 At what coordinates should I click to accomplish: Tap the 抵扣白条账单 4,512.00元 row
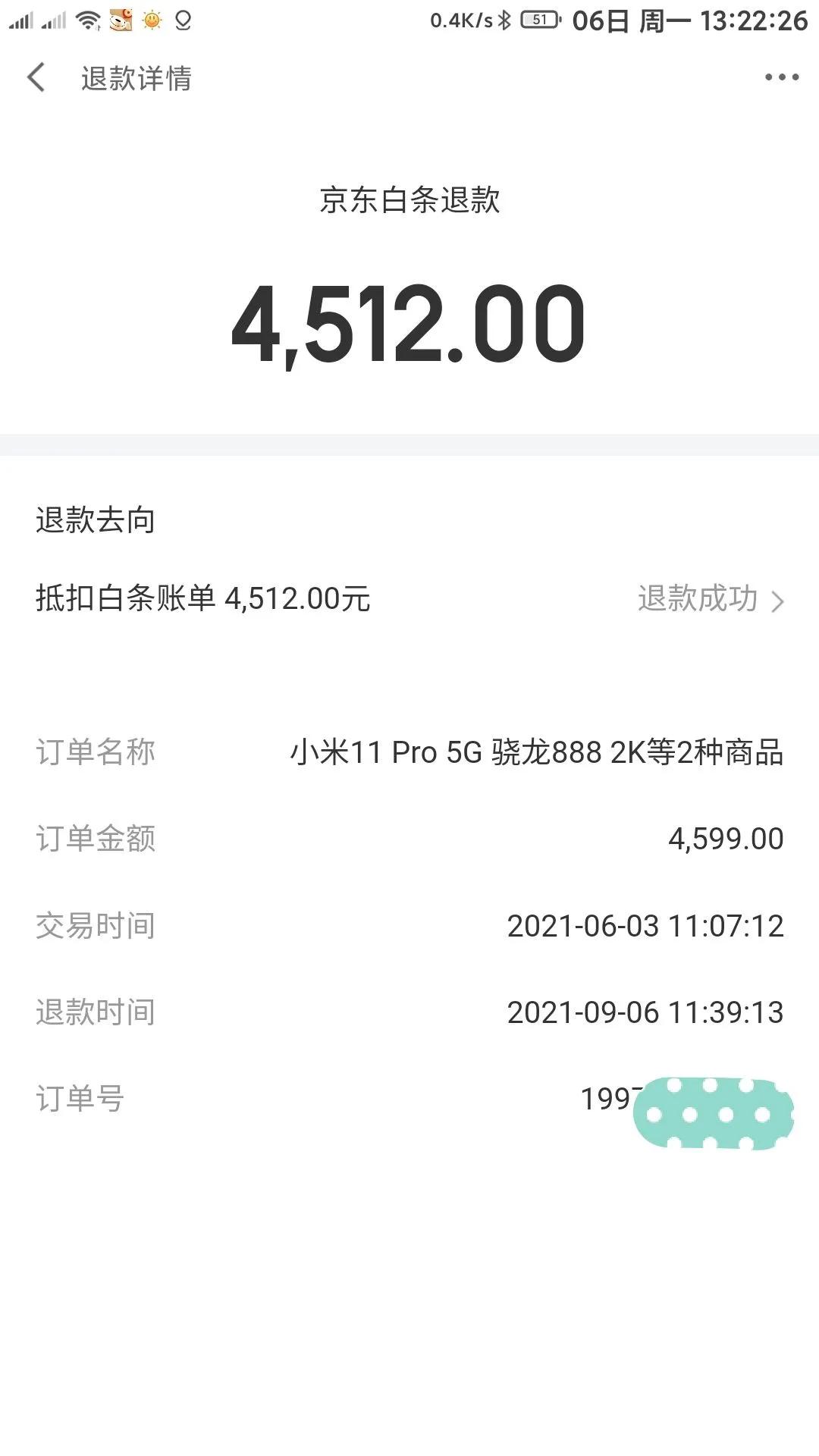click(202, 599)
